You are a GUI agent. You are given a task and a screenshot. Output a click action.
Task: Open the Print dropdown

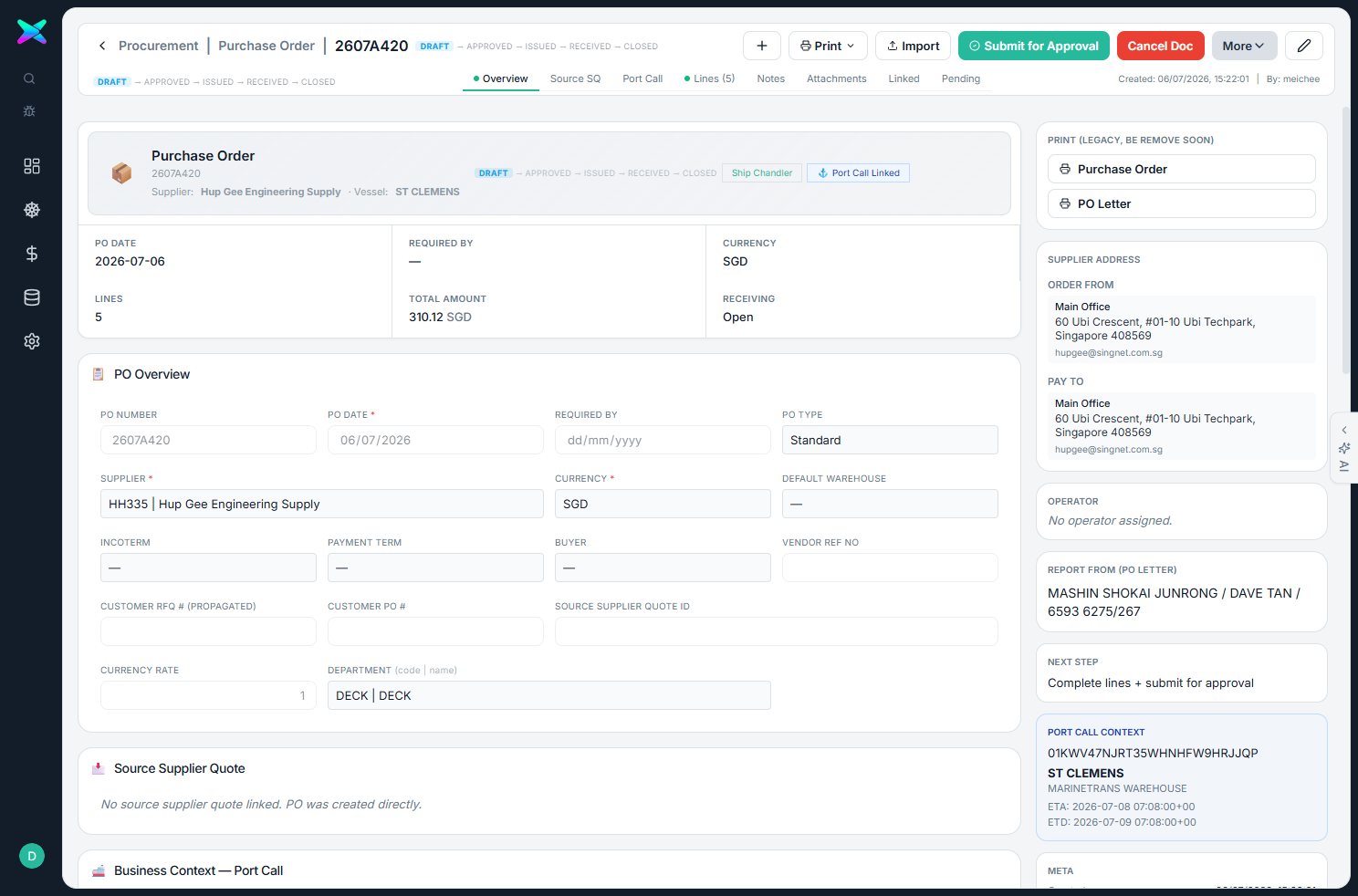(x=828, y=46)
